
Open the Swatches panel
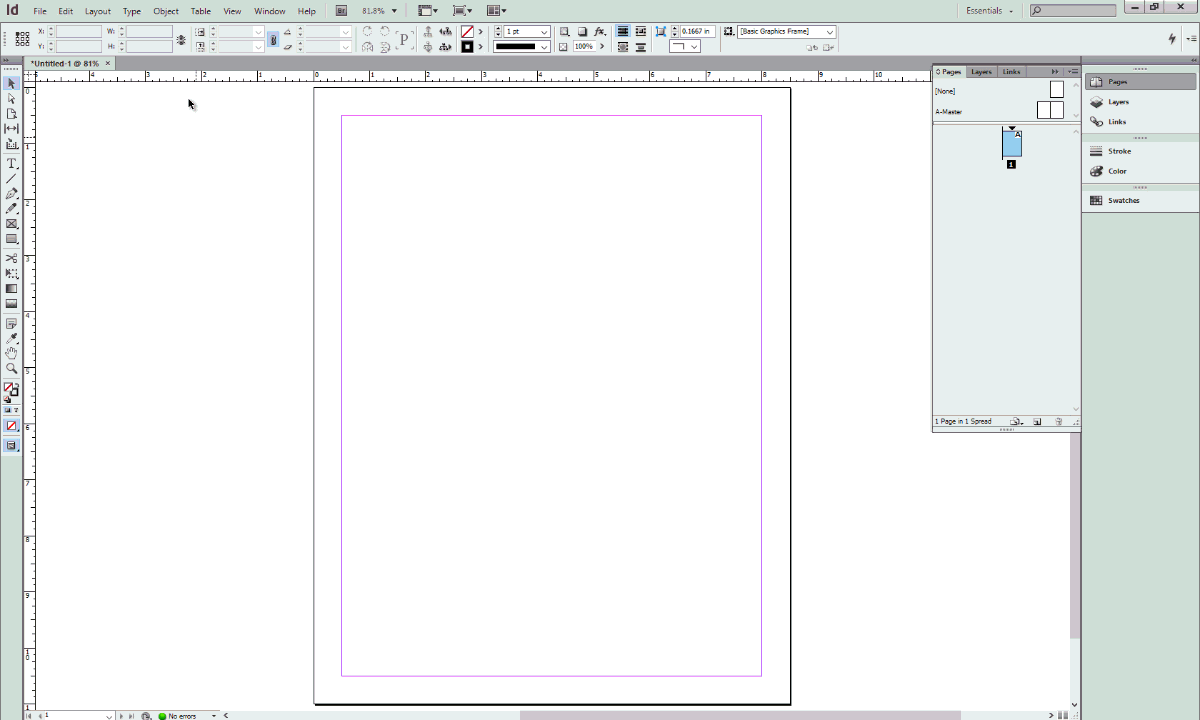pos(1122,200)
